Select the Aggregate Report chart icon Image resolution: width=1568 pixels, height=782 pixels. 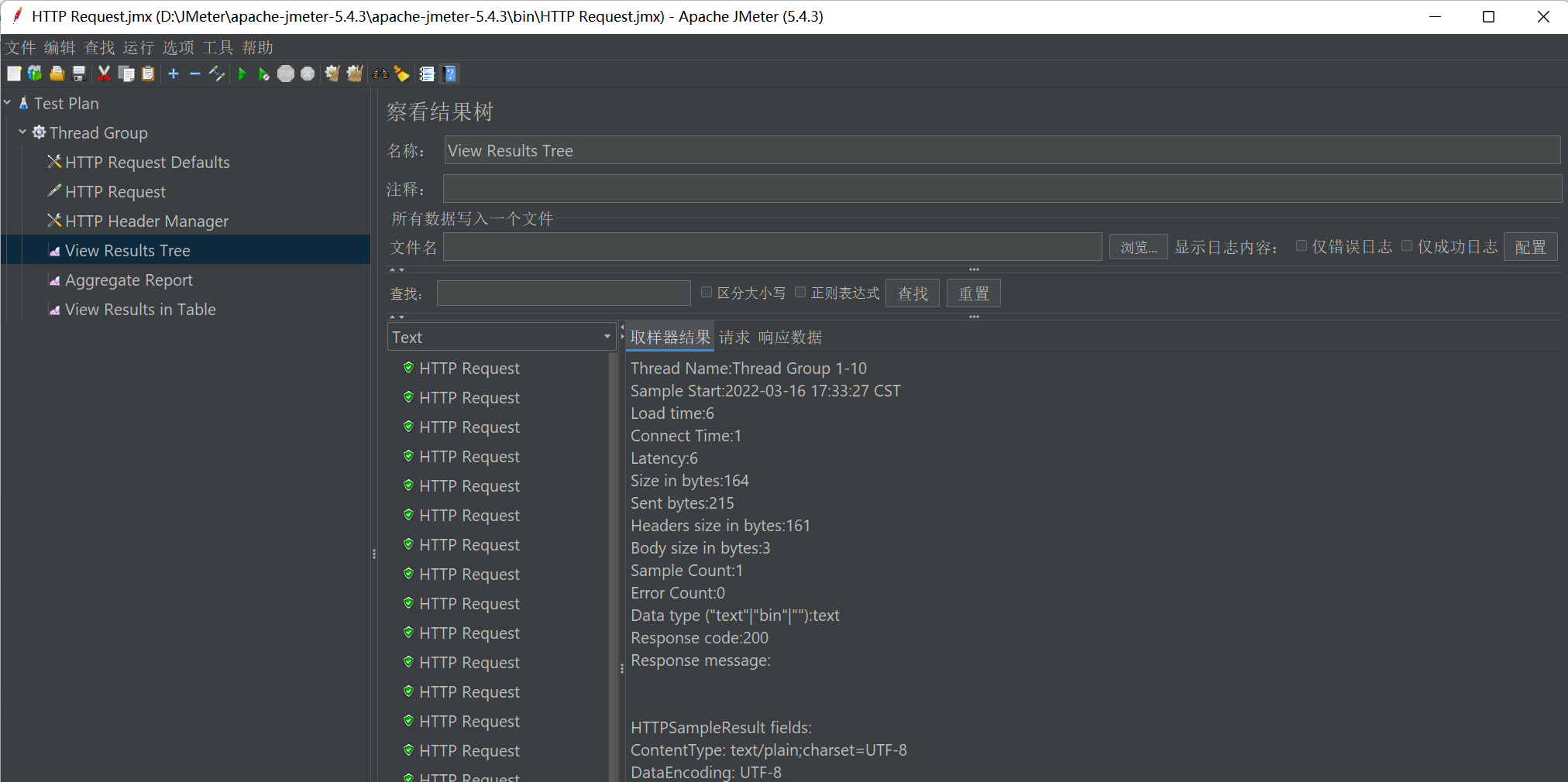pos(54,280)
